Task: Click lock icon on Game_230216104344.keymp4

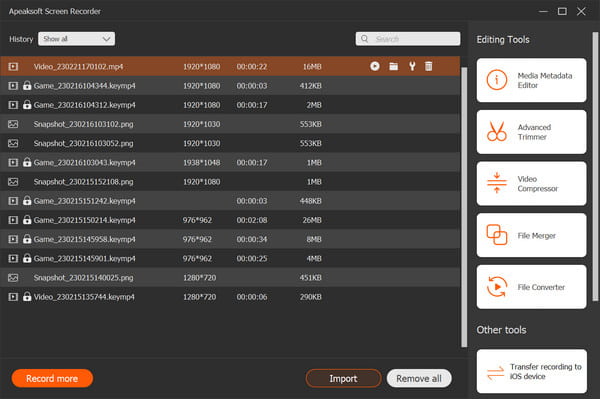Action: click(x=27, y=85)
